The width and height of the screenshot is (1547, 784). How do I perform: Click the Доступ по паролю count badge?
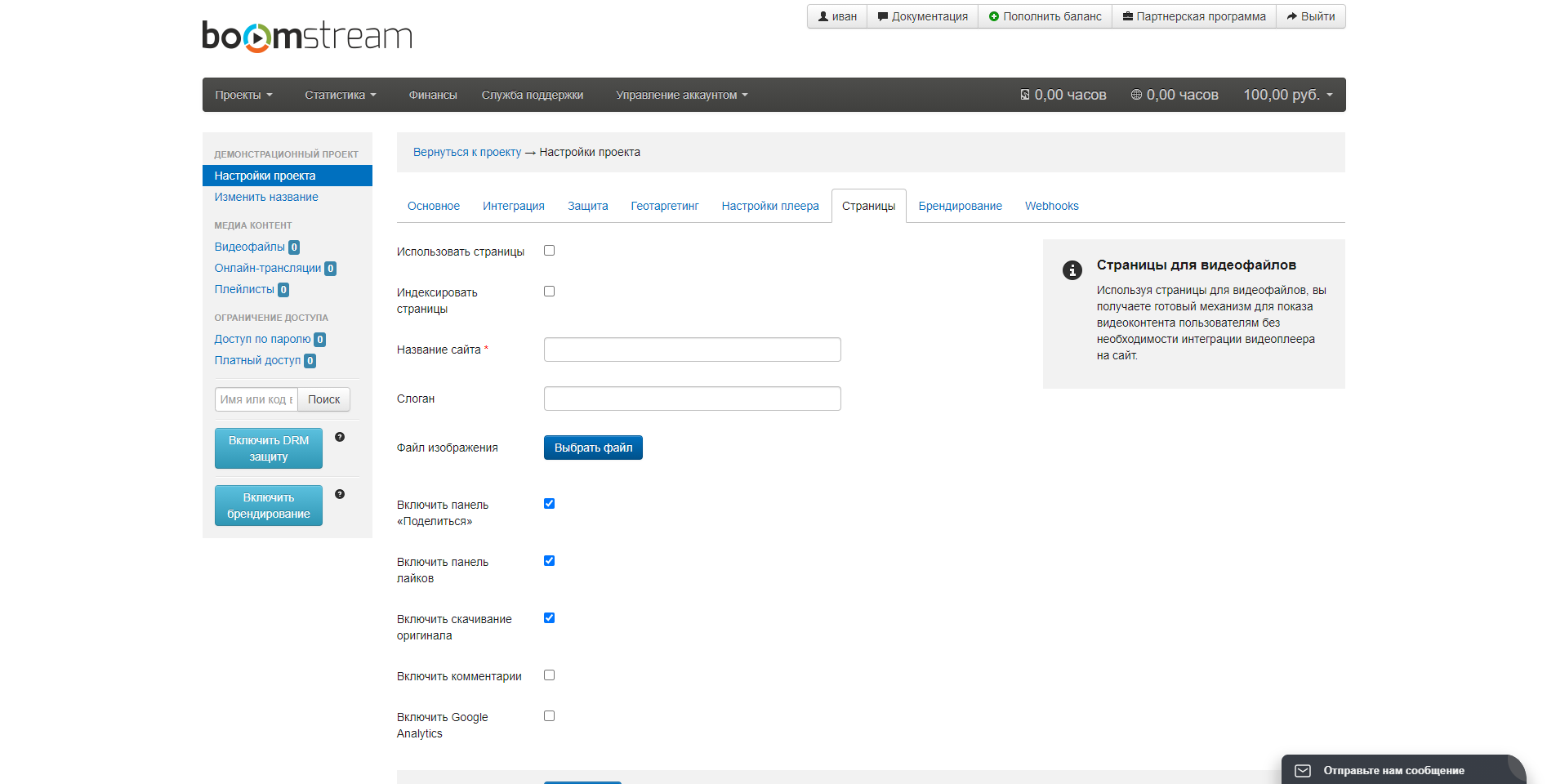pyautogui.click(x=320, y=340)
